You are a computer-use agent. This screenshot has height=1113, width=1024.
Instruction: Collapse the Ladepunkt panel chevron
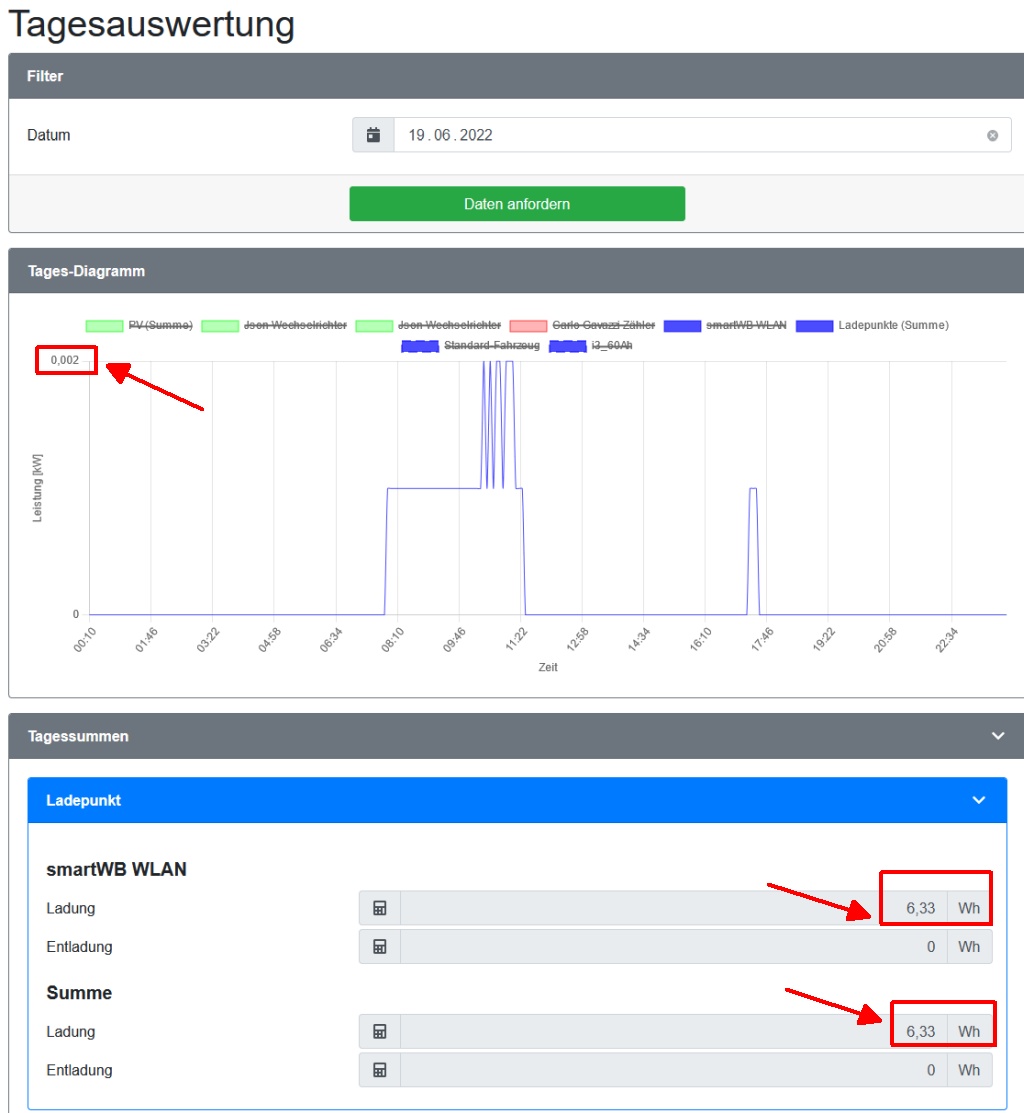978,800
